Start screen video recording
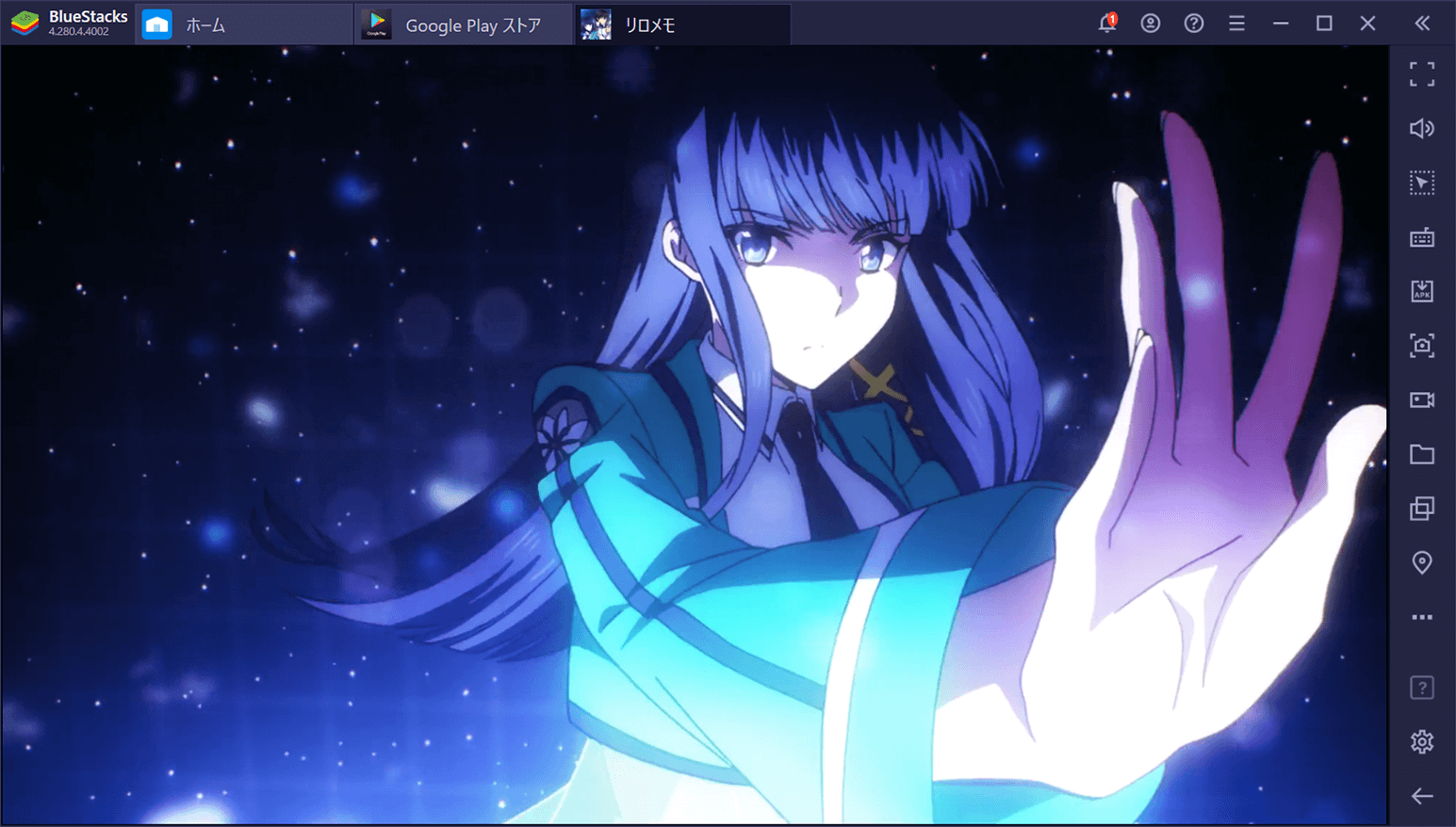 click(1422, 400)
